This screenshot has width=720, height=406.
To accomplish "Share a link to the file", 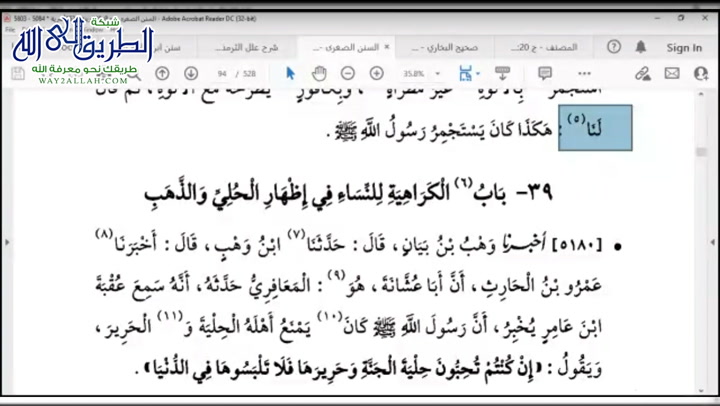I will [x=643, y=73].
